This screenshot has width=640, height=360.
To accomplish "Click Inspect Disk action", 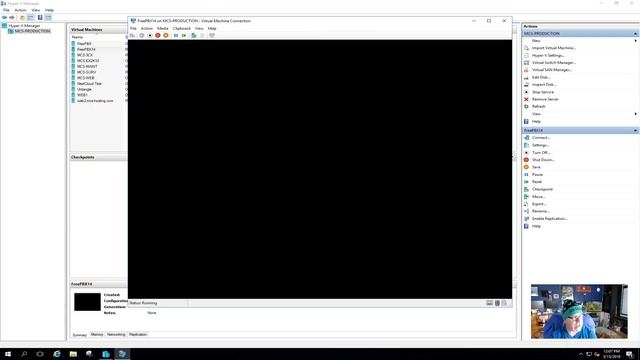I will (x=544, y=85).
